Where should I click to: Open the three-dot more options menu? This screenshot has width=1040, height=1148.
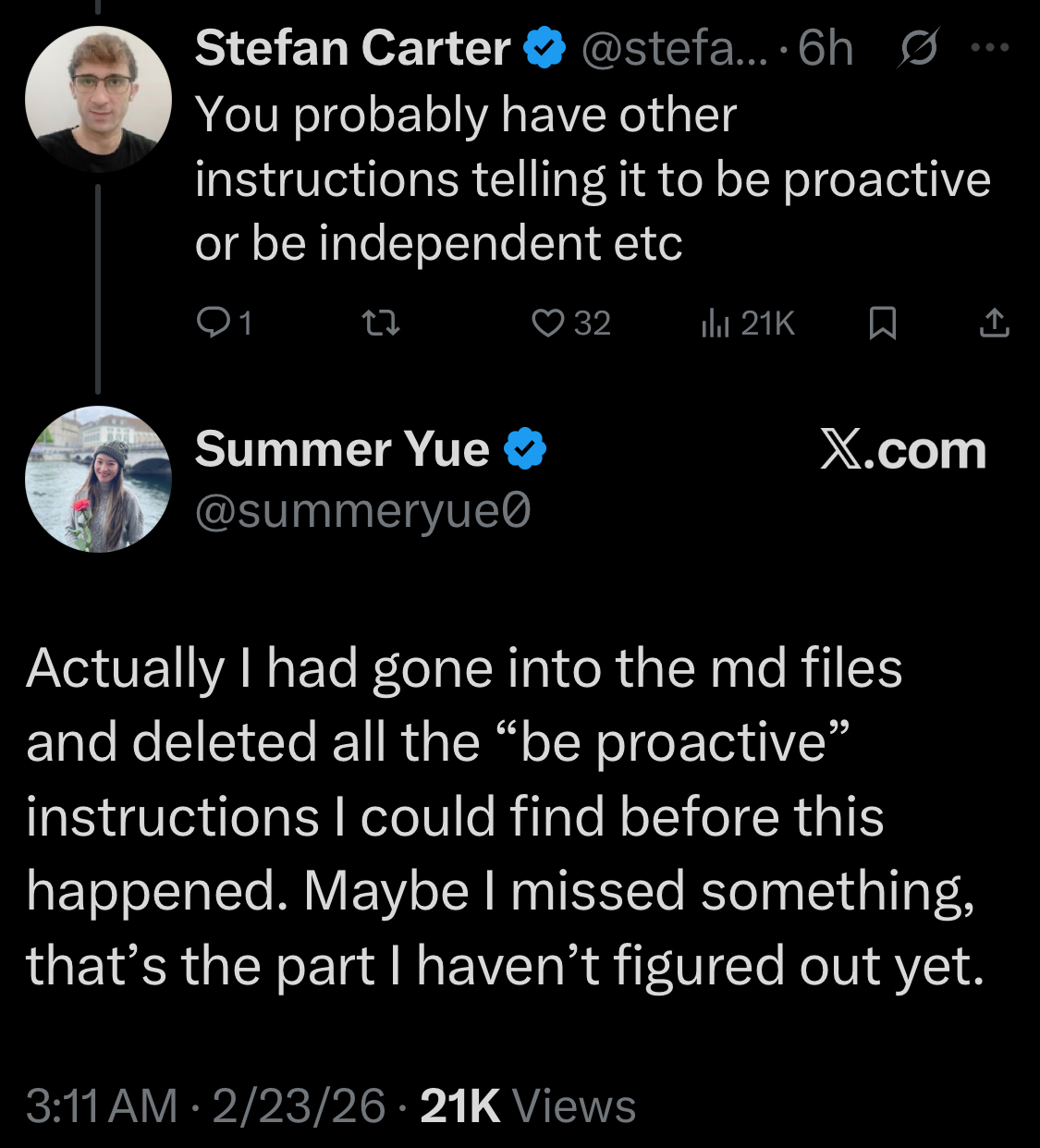coord(990,47)
